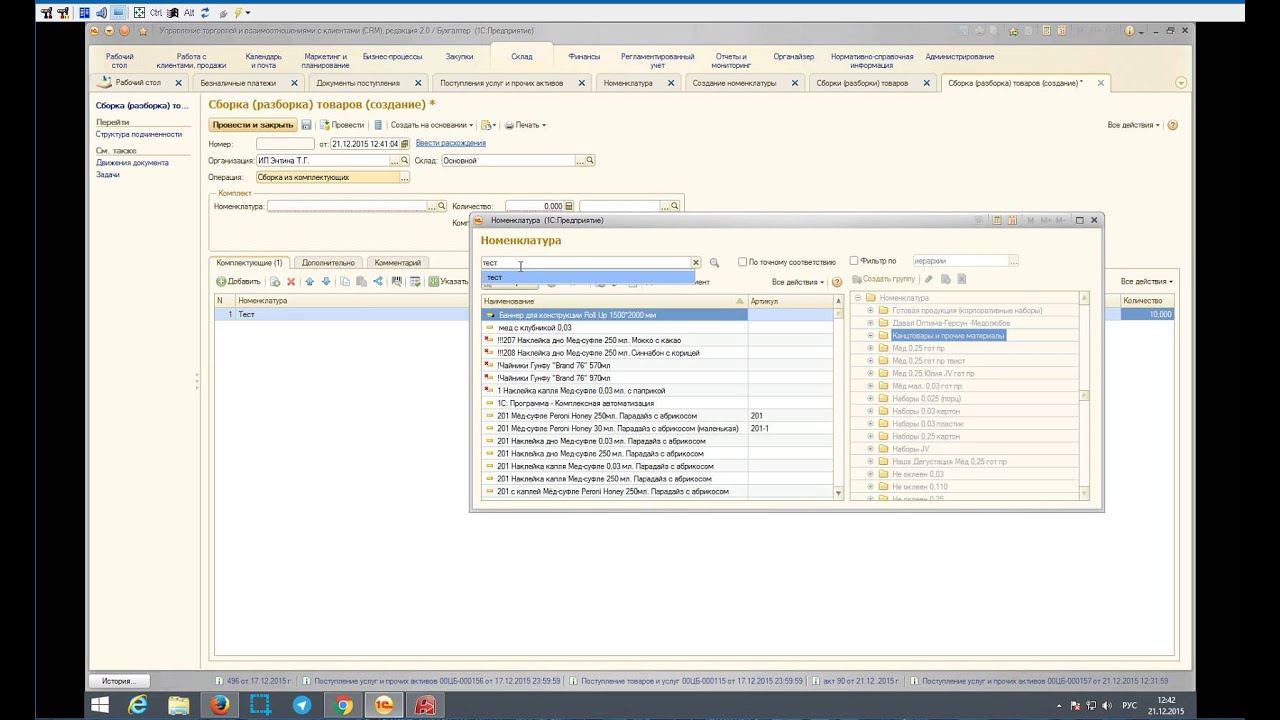This screenshot has height=720, width=1280.
Task: Open Движения документа link
Action: coord(132,162)
